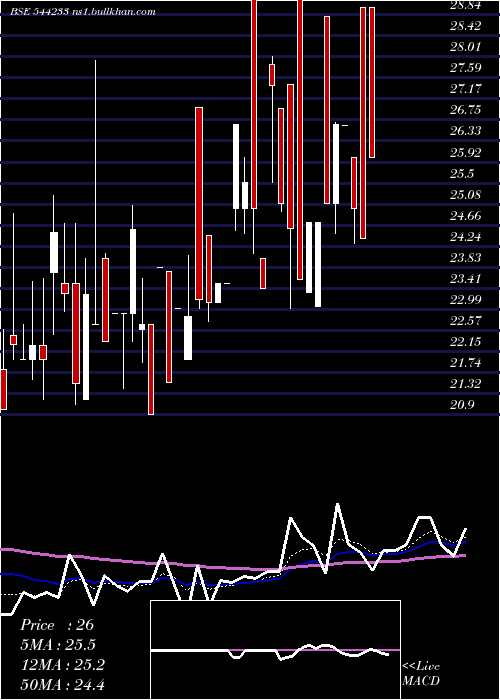The image size is (500, 700).
Task: Select the 23.83 price axis label
Action: [x=466, y=258]
